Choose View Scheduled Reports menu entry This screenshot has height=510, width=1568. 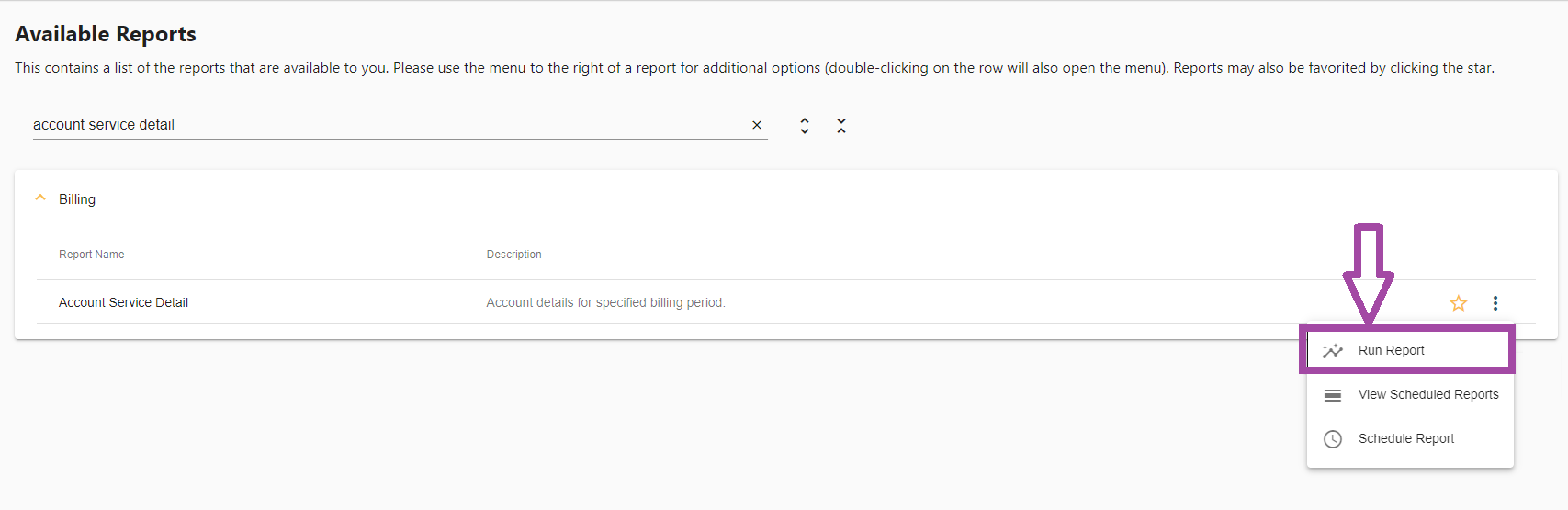(x=1427, y=395)
